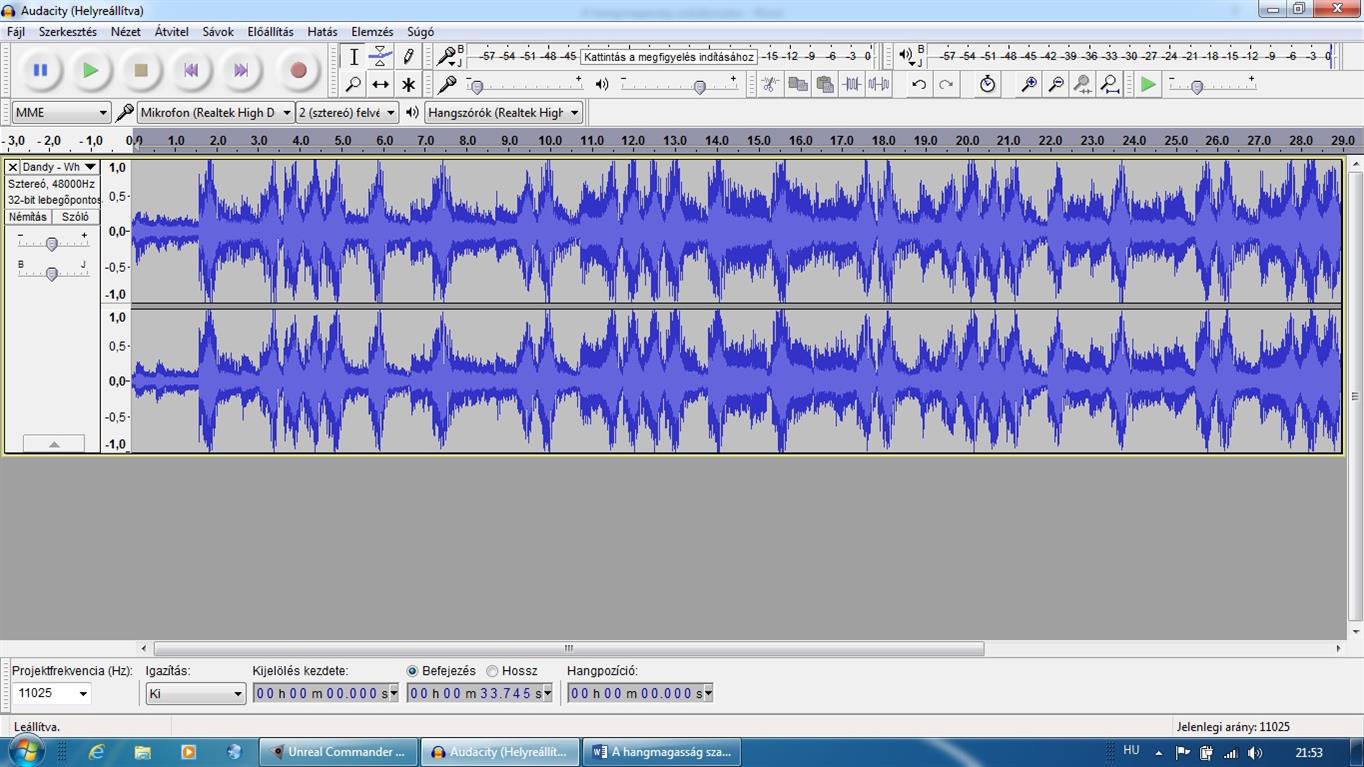Choose the Time Shift tool
This screenshot has width=1364, height=767.
(380, 85)
